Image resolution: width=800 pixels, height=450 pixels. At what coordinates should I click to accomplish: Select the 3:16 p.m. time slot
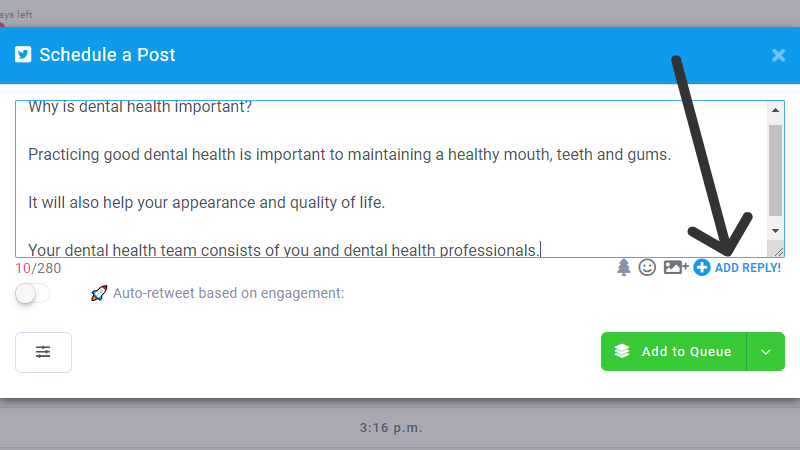391,428
